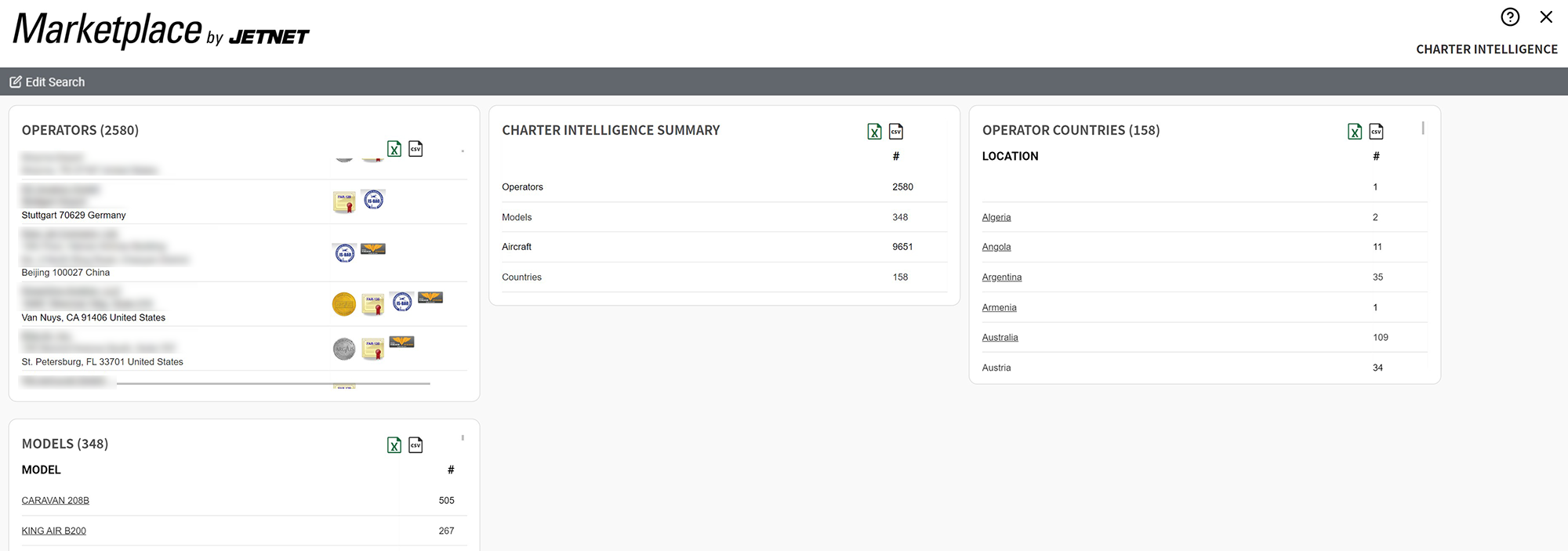Select Beijing 100027 China operator address
Screen dimensions: 1568x551
coord(66,273)
